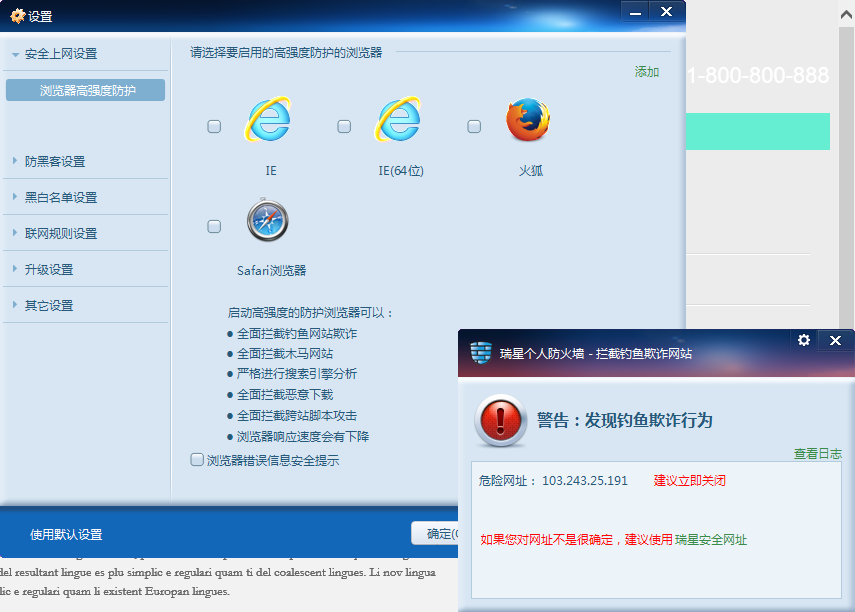The height and width of the screenshot is (612, 855).
Task: Minimize the 设置 window
Action: tap(635, 12)
